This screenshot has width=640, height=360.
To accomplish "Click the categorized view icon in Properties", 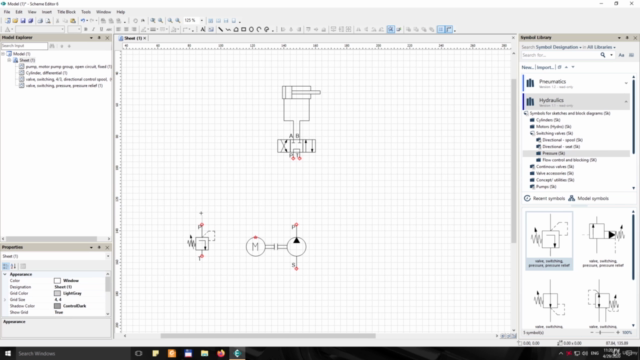I will coord(6,266).
